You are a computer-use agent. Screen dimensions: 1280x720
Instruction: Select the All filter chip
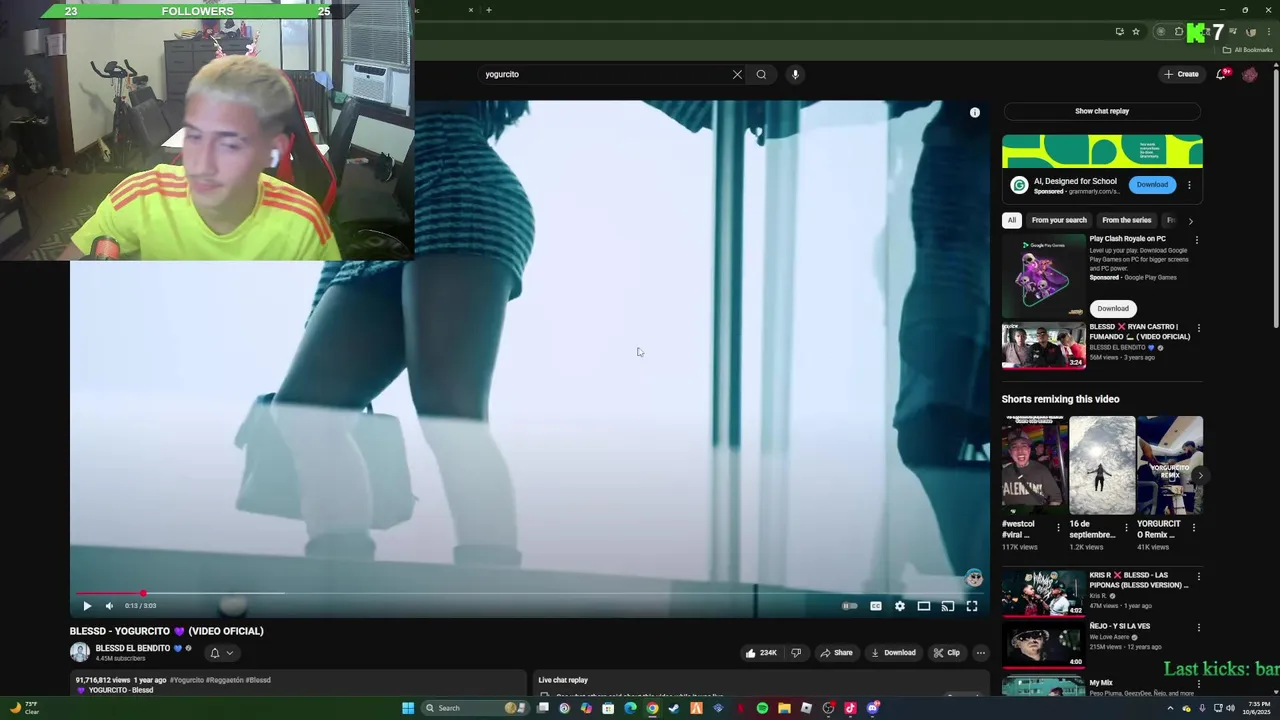(1012, 220)
